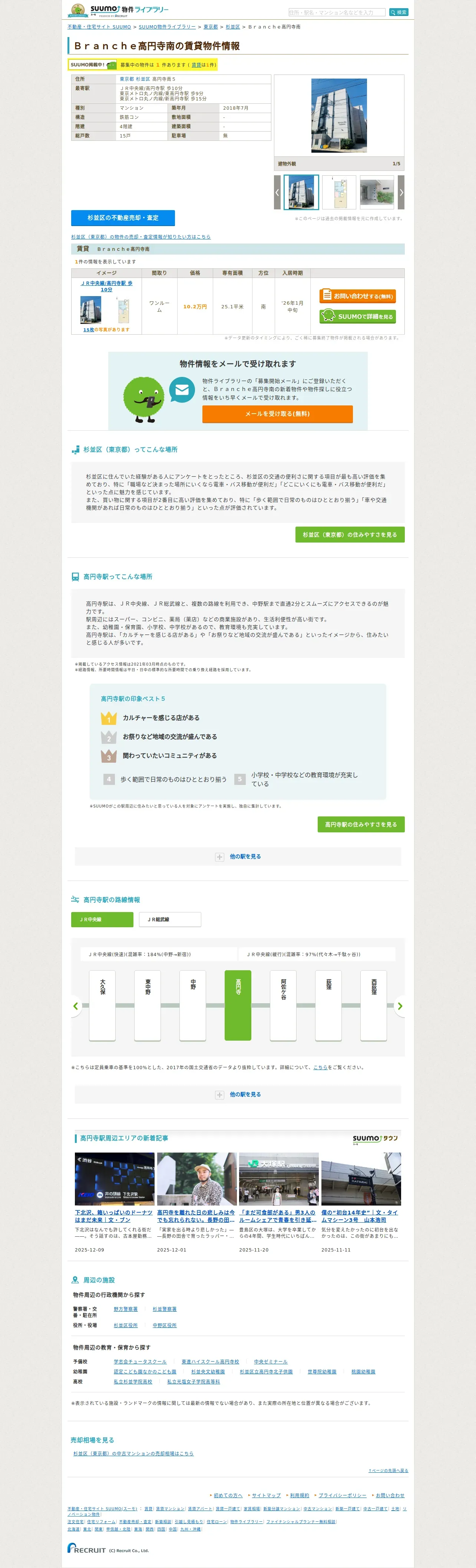Screen dimensions: 476x1568
Task: Click the 杉並区の不動産売却・査定 button
Action: pyautogui.click(x=123, y=218)
